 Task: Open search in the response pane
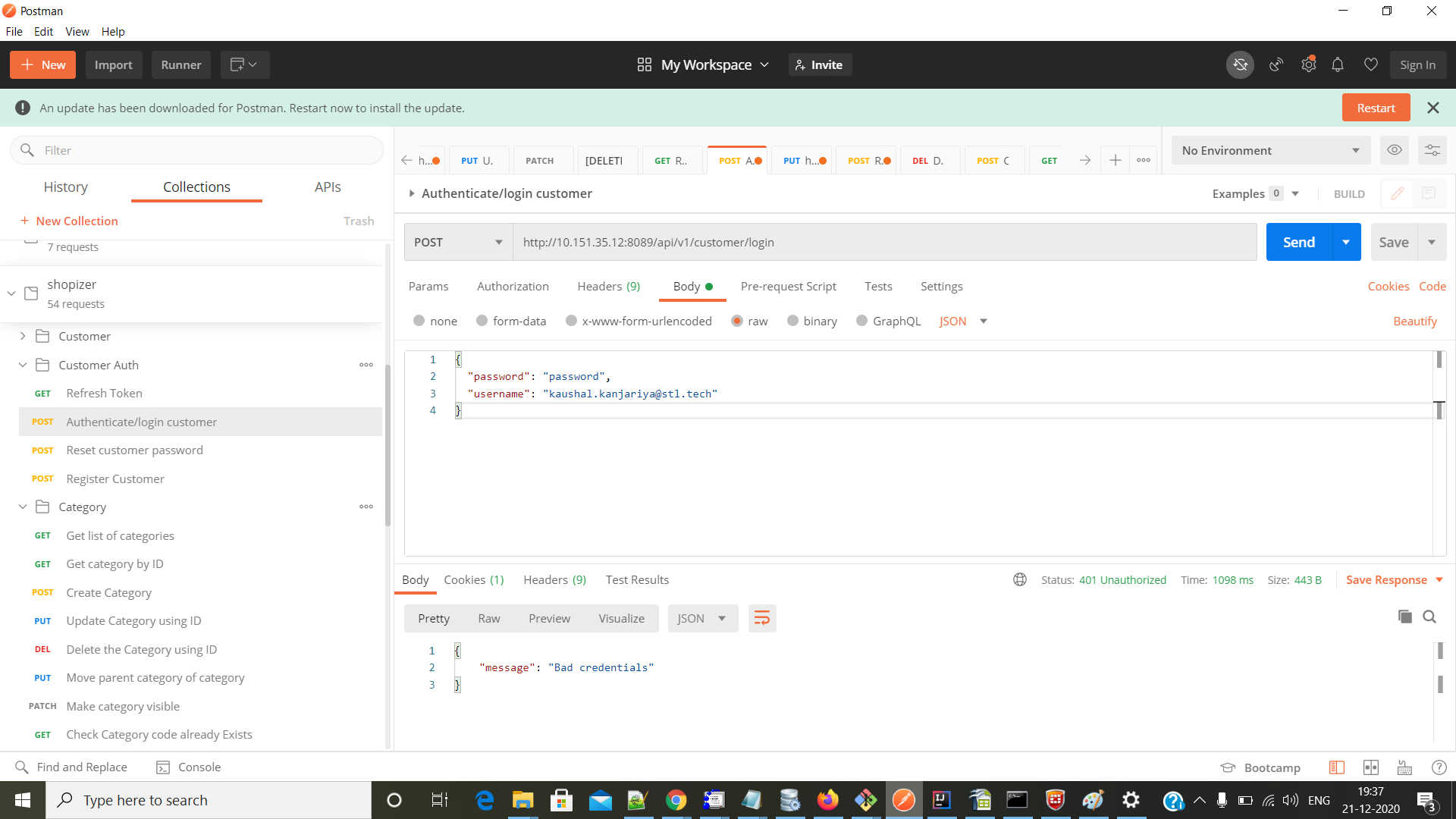pos(1429,617)
